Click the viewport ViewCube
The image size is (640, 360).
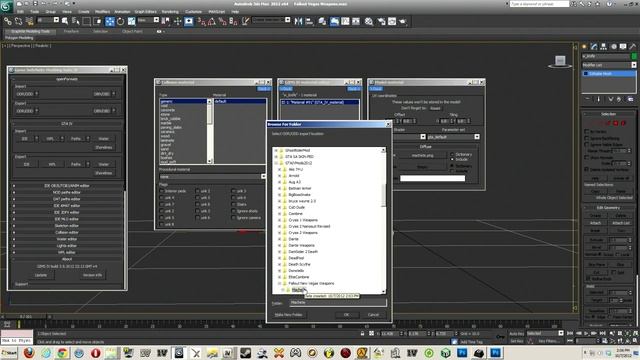[560, 61]
